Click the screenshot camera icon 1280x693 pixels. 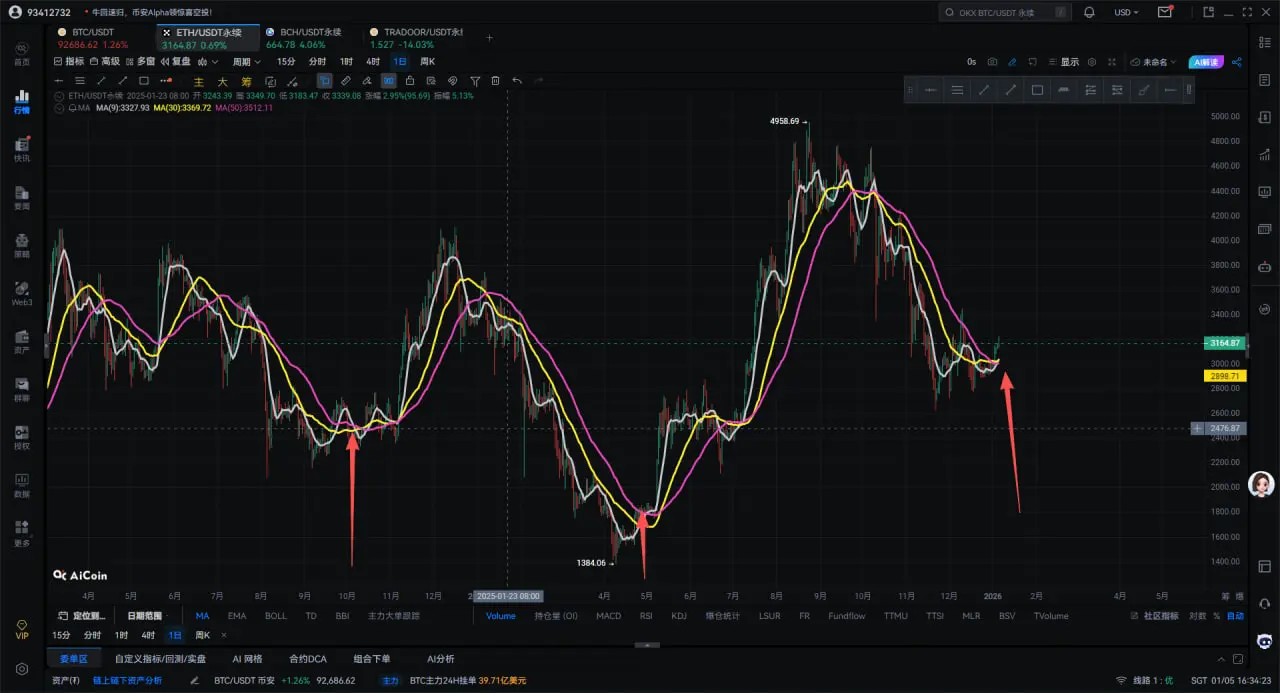[x=990, y=62]
